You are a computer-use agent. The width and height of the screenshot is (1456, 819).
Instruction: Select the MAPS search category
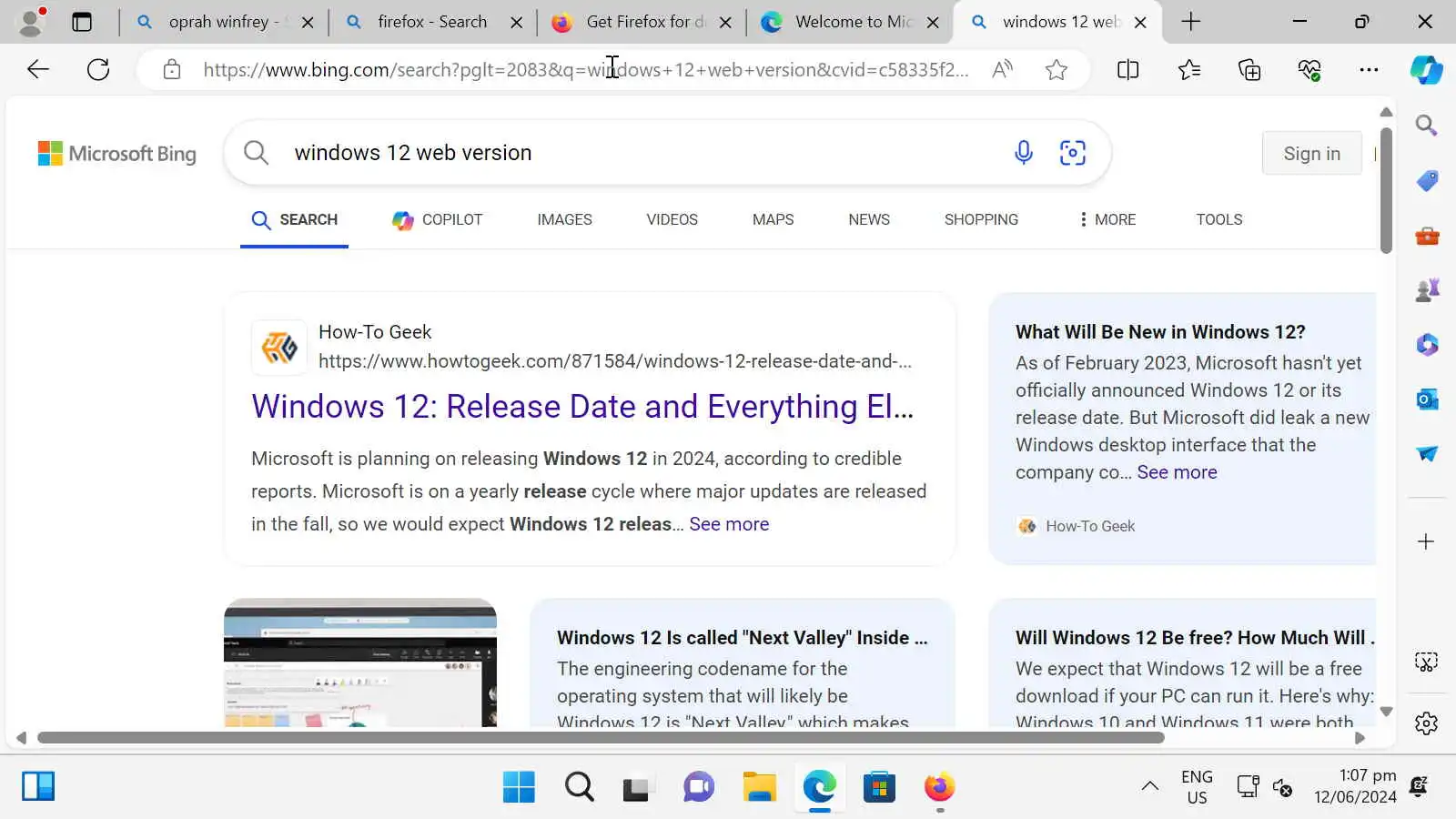tap(773, 219)
